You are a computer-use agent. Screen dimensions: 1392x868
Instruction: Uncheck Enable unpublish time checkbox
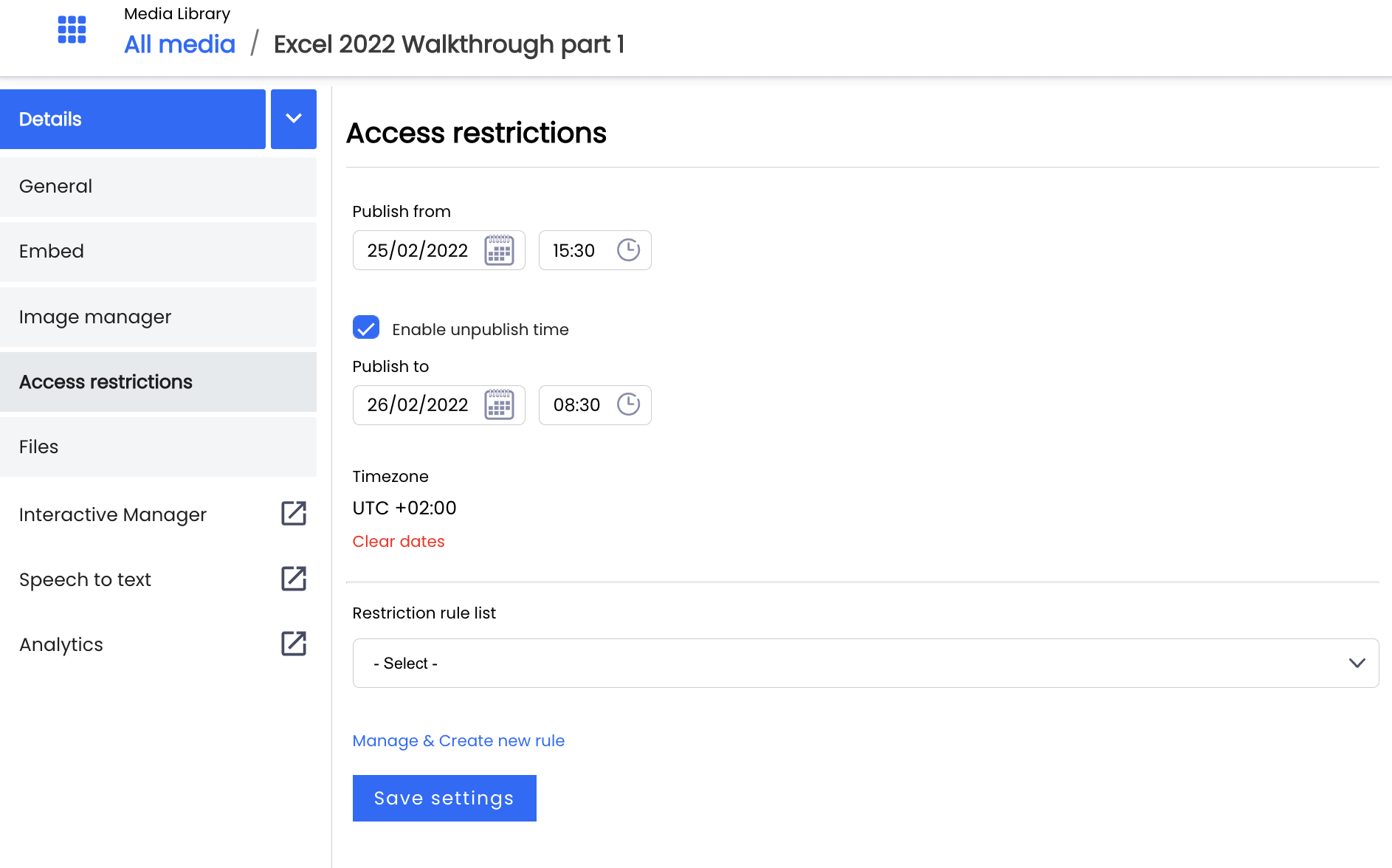366,327
